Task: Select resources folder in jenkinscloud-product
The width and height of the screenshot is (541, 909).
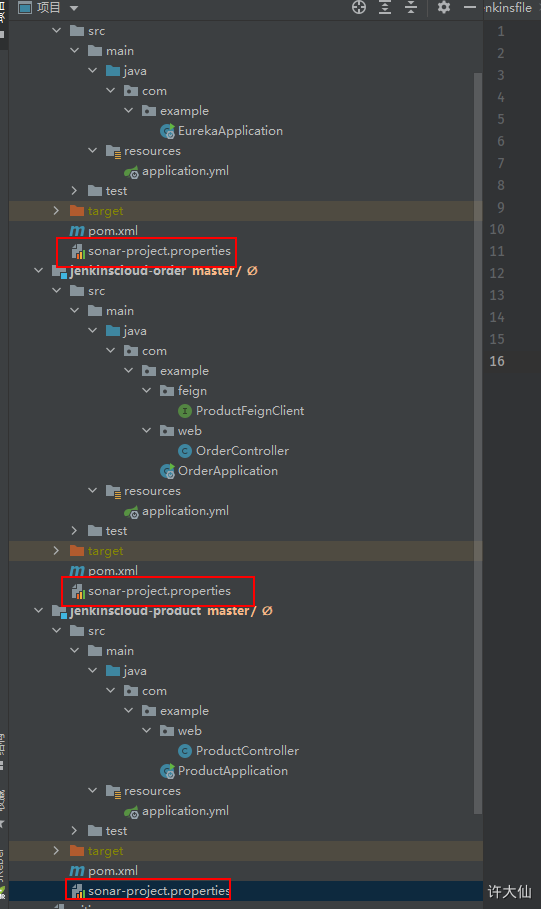Action: point(152,791)
